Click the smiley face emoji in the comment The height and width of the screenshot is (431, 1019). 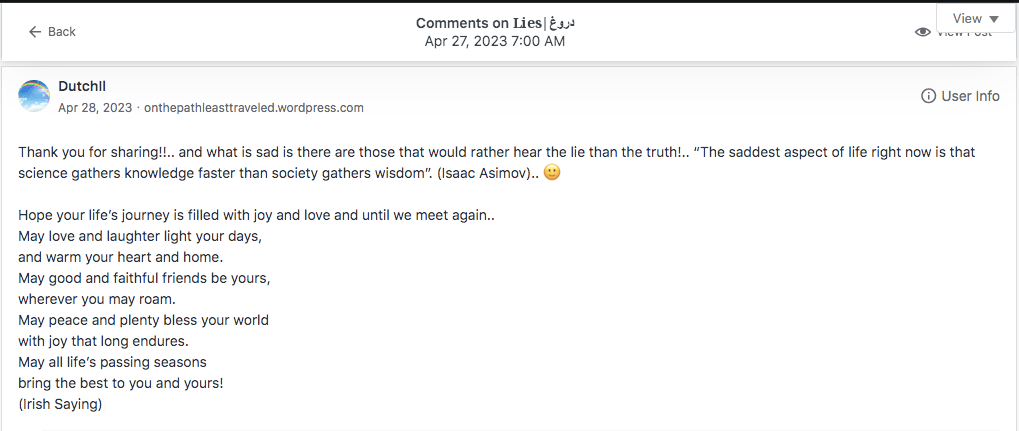pos(552,172)
